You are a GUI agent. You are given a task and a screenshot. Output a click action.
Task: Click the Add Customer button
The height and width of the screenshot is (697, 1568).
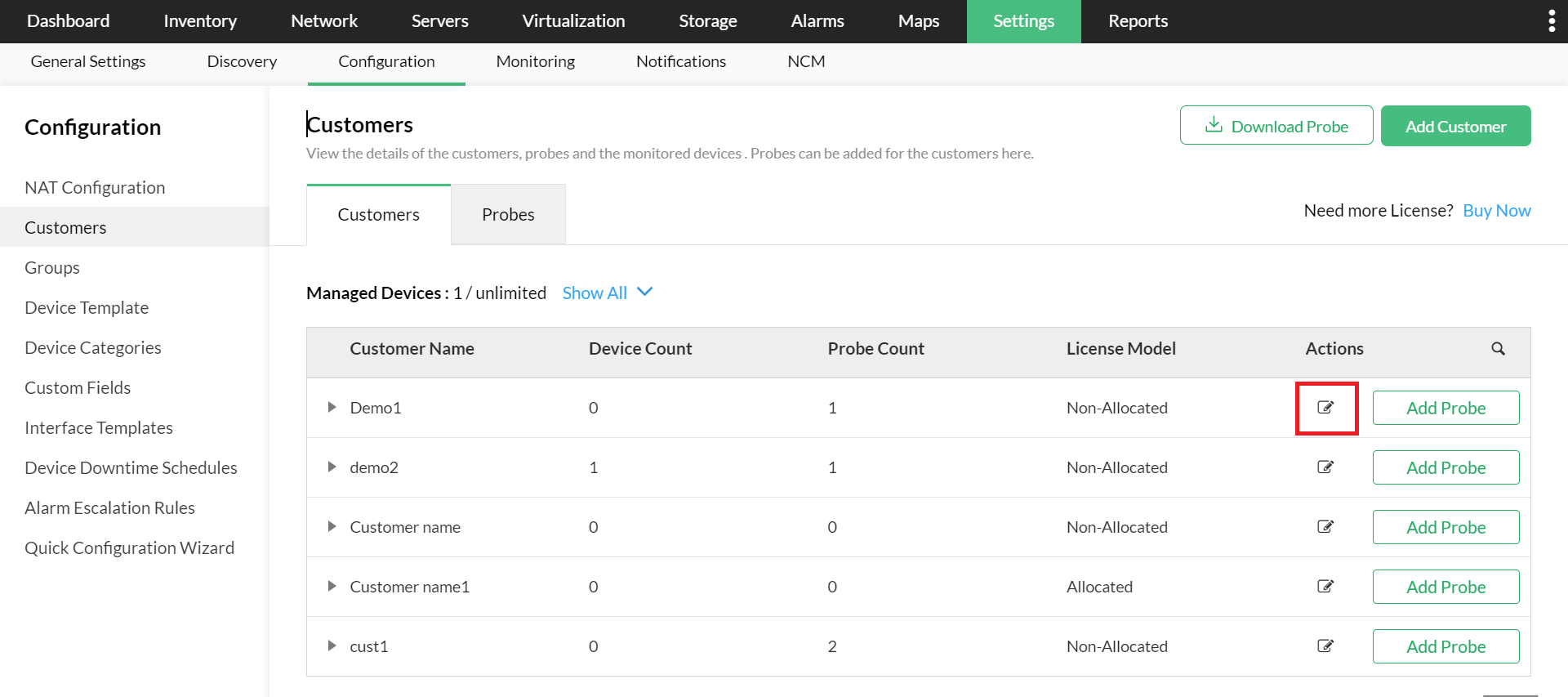1455,126
